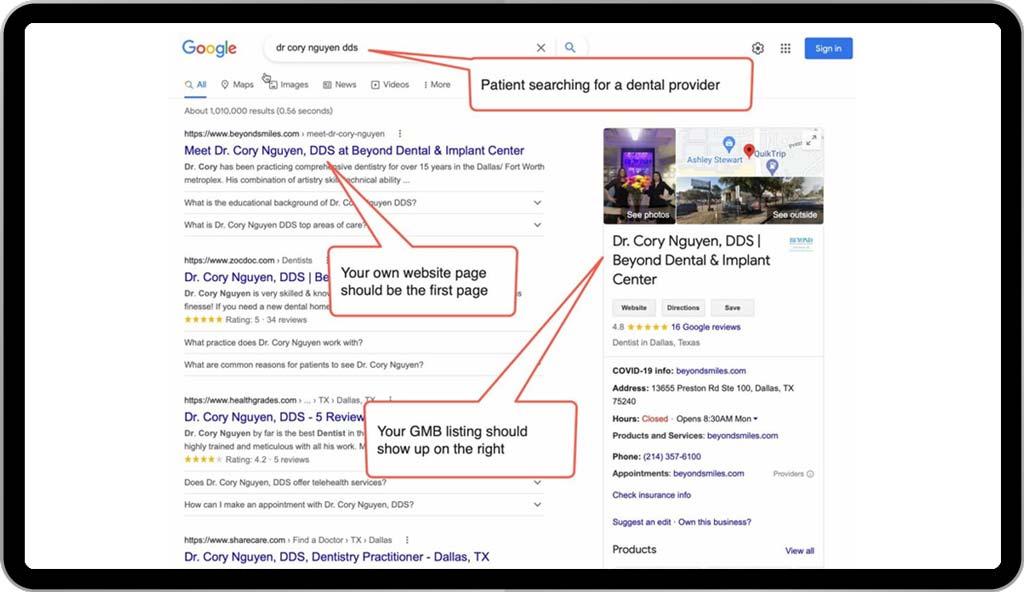Open the zocdoc.com Dr. Cory Nguyen result
1024x592 pixels.
coord(256,277)
